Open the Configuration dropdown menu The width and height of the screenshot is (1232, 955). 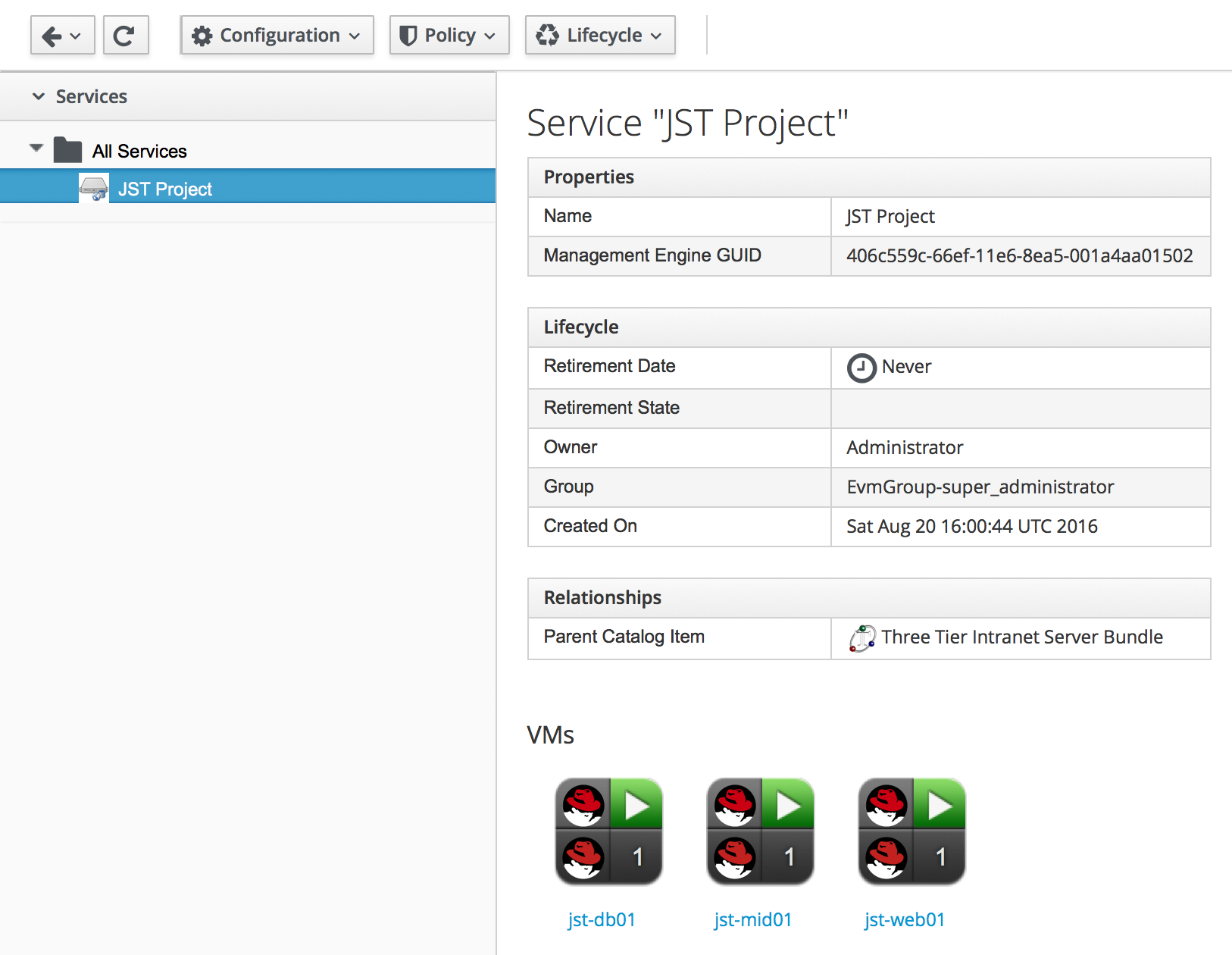pyautogui.click(x=277, y=36)
